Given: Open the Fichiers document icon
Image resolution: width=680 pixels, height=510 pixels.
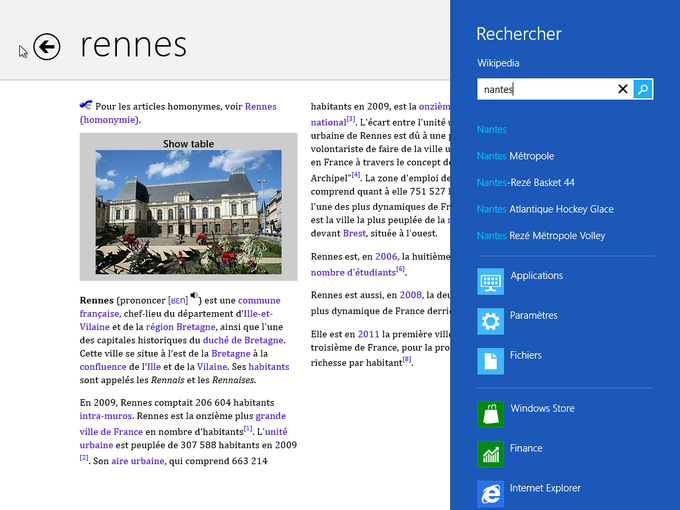Looking at the screenshot, I should tap(490, 361).
